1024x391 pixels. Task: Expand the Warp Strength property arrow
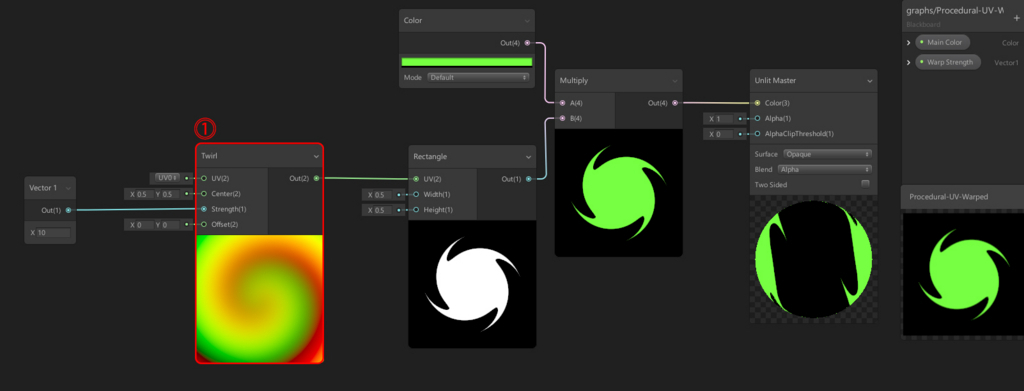coord(908,63)
